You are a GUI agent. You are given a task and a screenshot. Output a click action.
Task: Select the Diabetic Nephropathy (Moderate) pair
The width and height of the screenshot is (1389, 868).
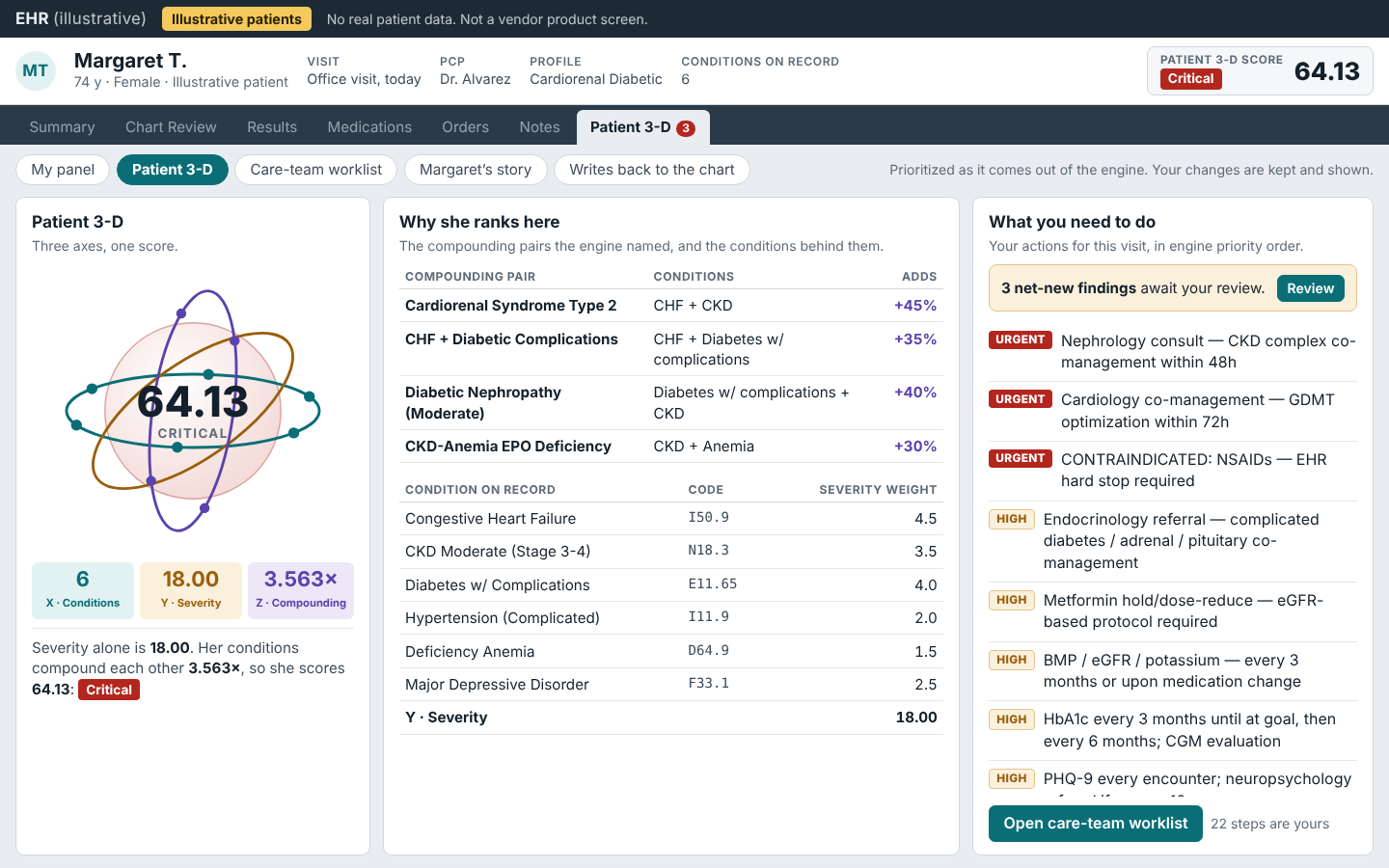tap(671, 403)
